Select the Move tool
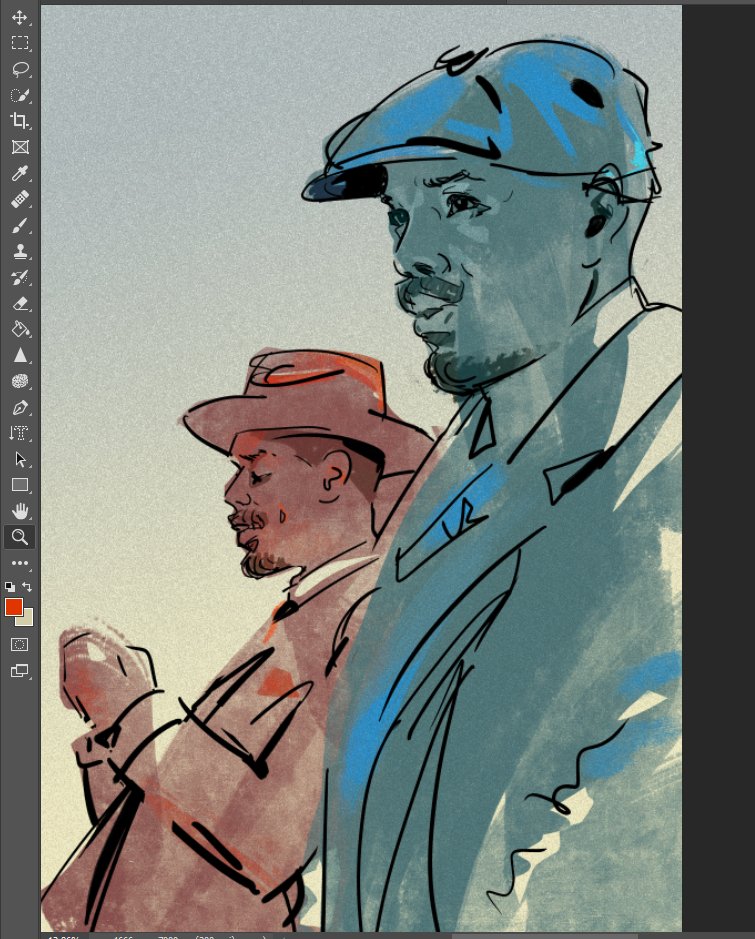The width and height of the screenshot is (755, 939). pos(19,17)
